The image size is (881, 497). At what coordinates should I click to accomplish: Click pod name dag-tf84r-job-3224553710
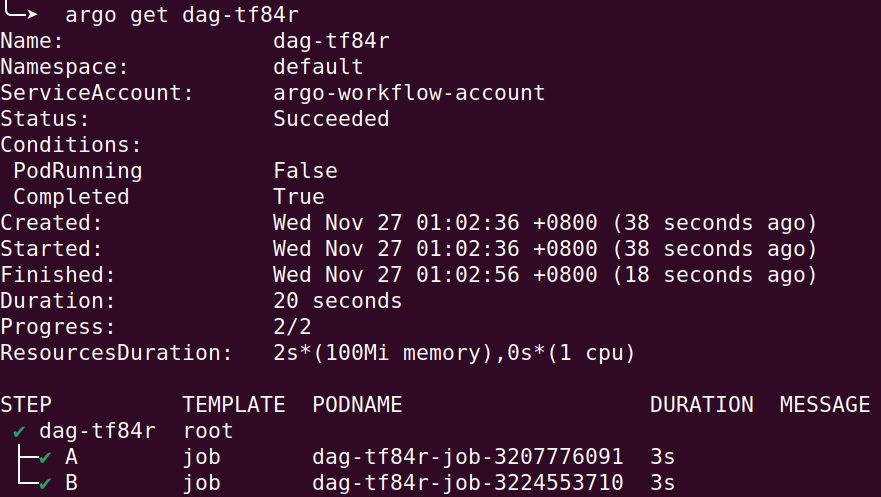(x=467, y=484)
